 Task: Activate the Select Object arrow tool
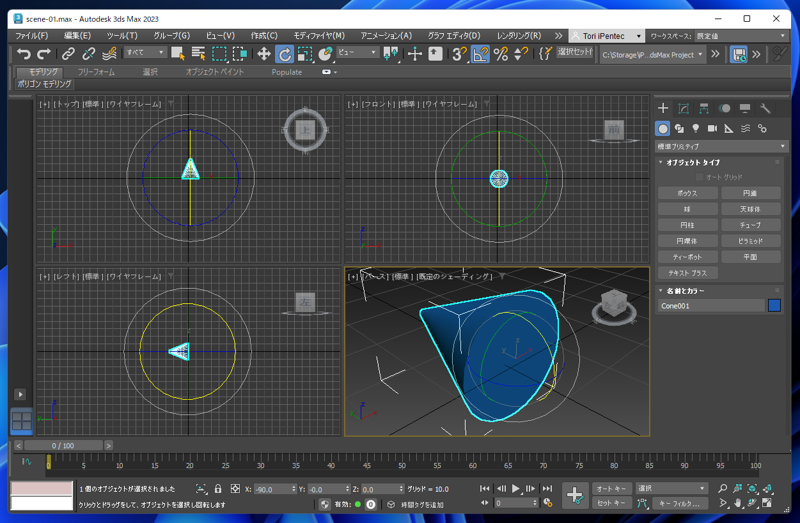tap(178, 54)
